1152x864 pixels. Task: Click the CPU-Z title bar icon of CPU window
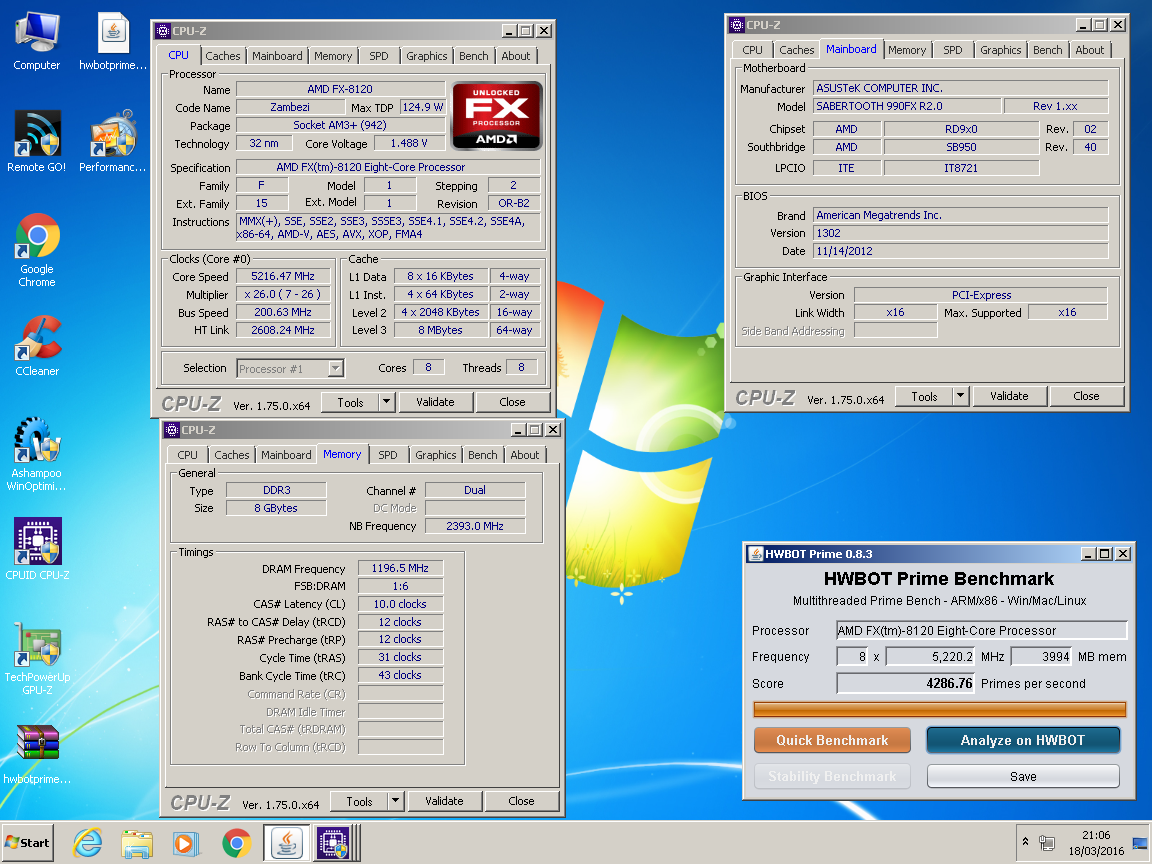(x=163, y=31)
